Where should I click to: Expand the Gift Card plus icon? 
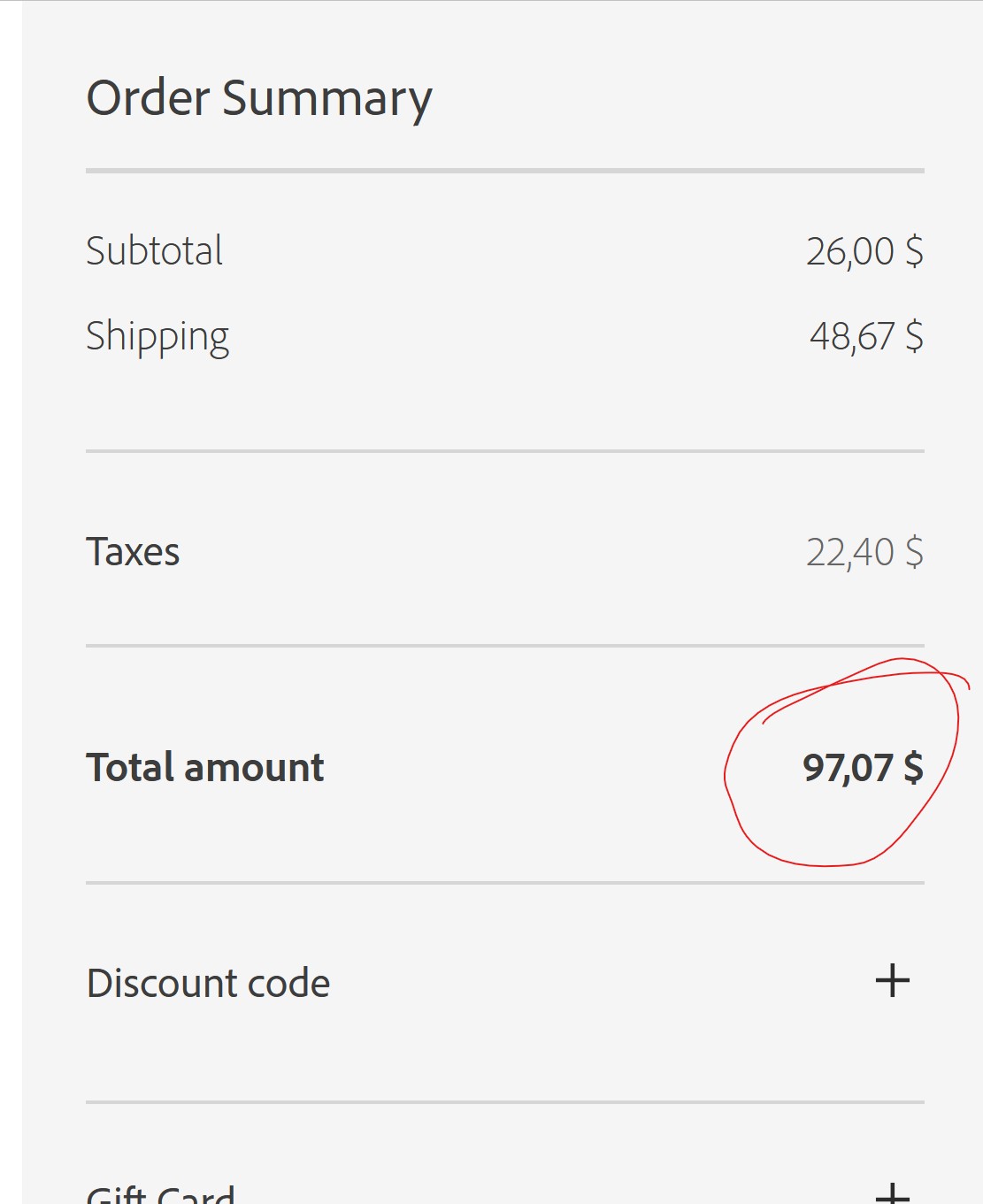coord(892,1194)
